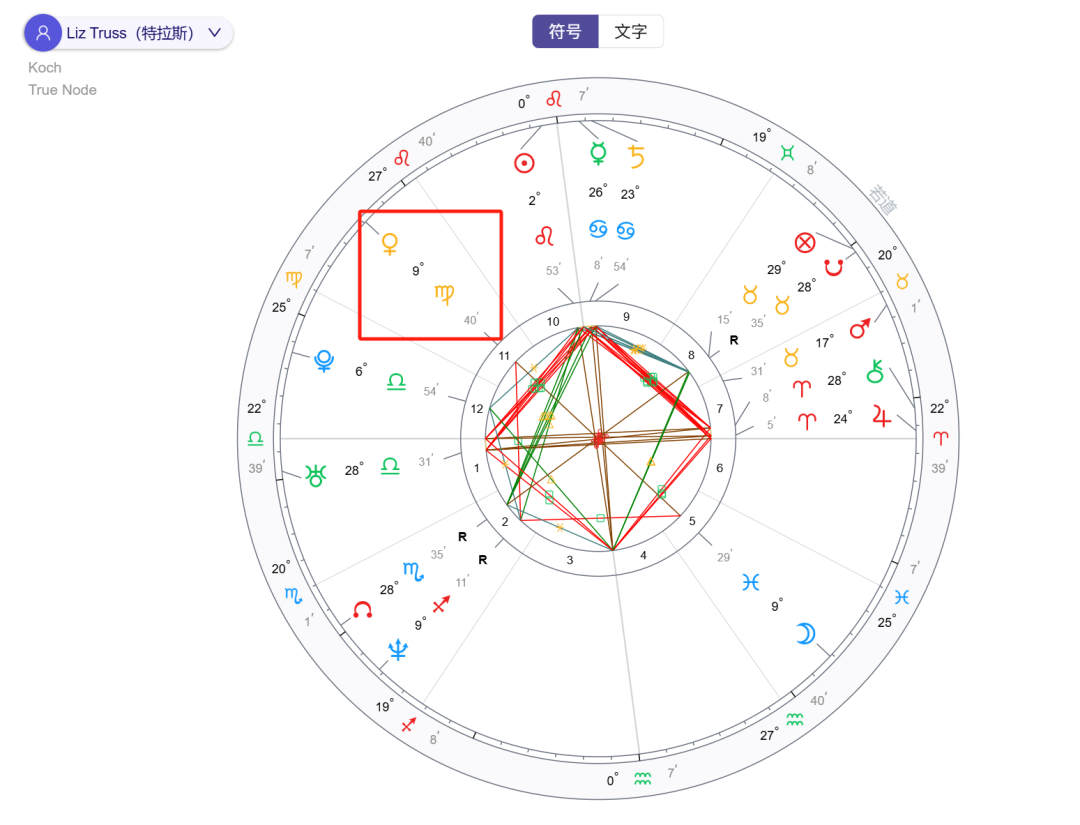Click the True Node setting label
The height and width of the screenshot is (825, 1080).
tap(62, 90)
